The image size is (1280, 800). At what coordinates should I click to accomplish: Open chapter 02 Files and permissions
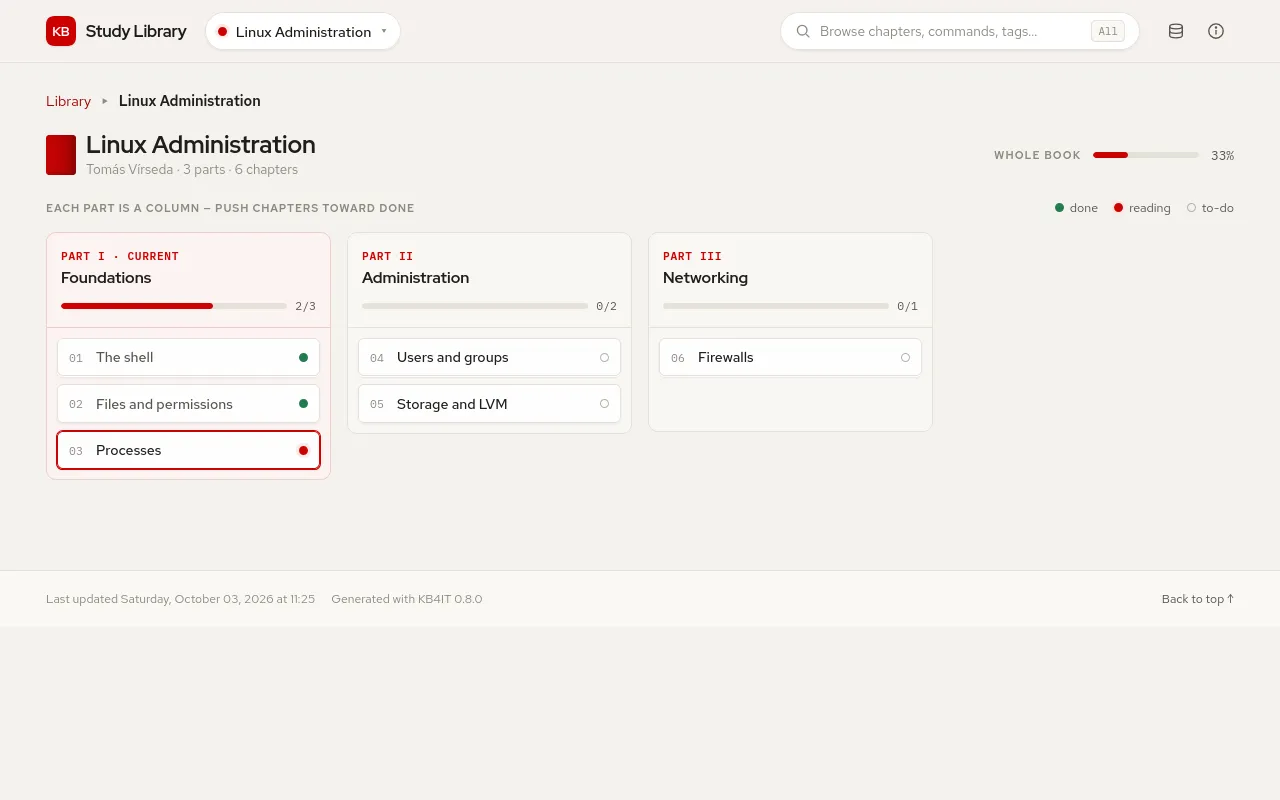pos(188,404)
